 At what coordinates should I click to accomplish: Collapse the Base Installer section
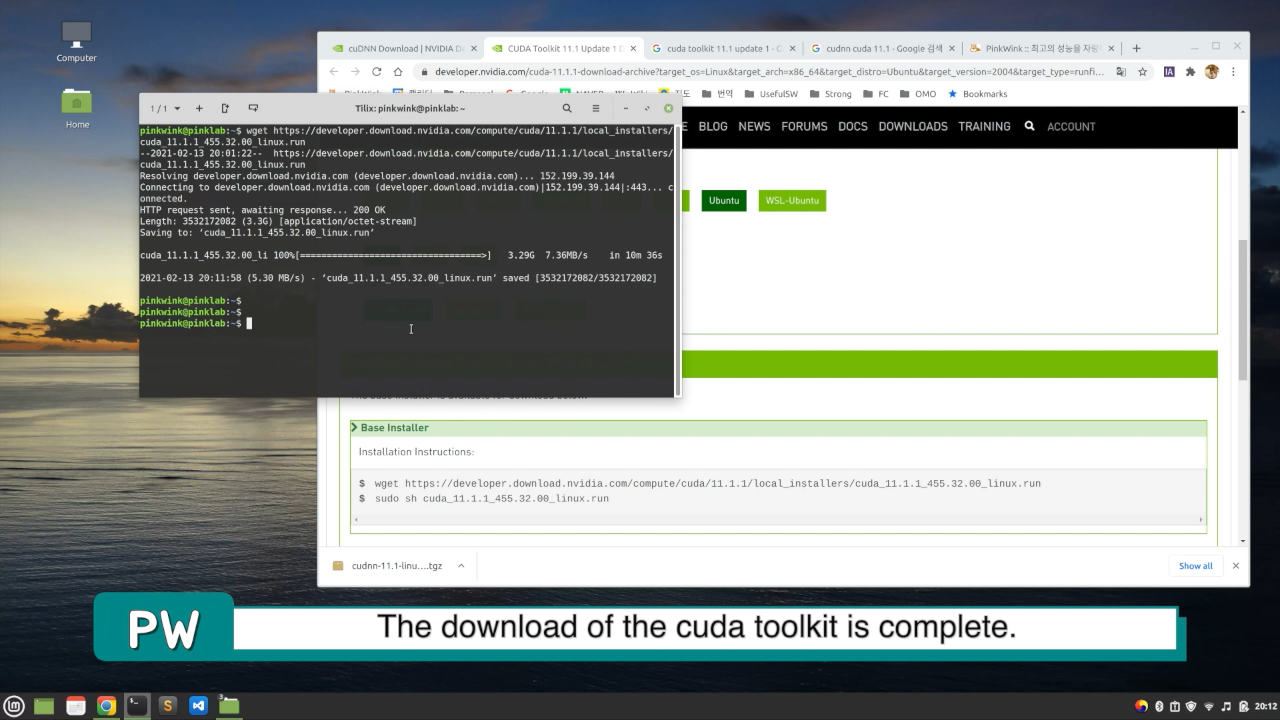point(778,427)
